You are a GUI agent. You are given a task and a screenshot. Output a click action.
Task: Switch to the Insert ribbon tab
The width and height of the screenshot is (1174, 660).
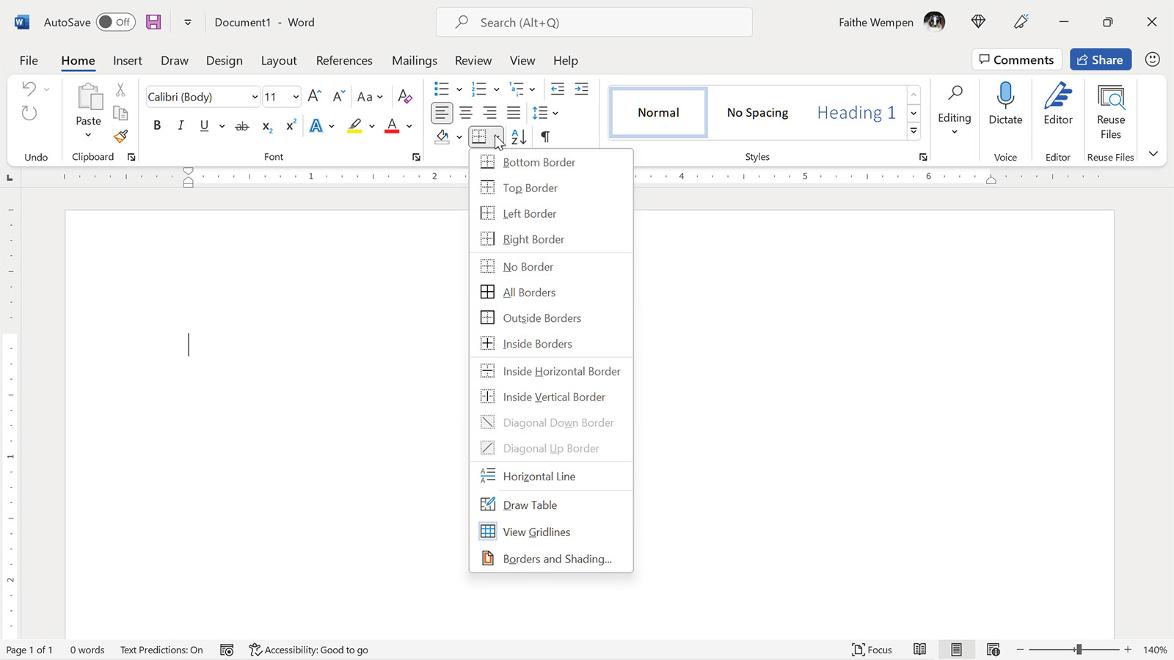[x=127, y=61]
